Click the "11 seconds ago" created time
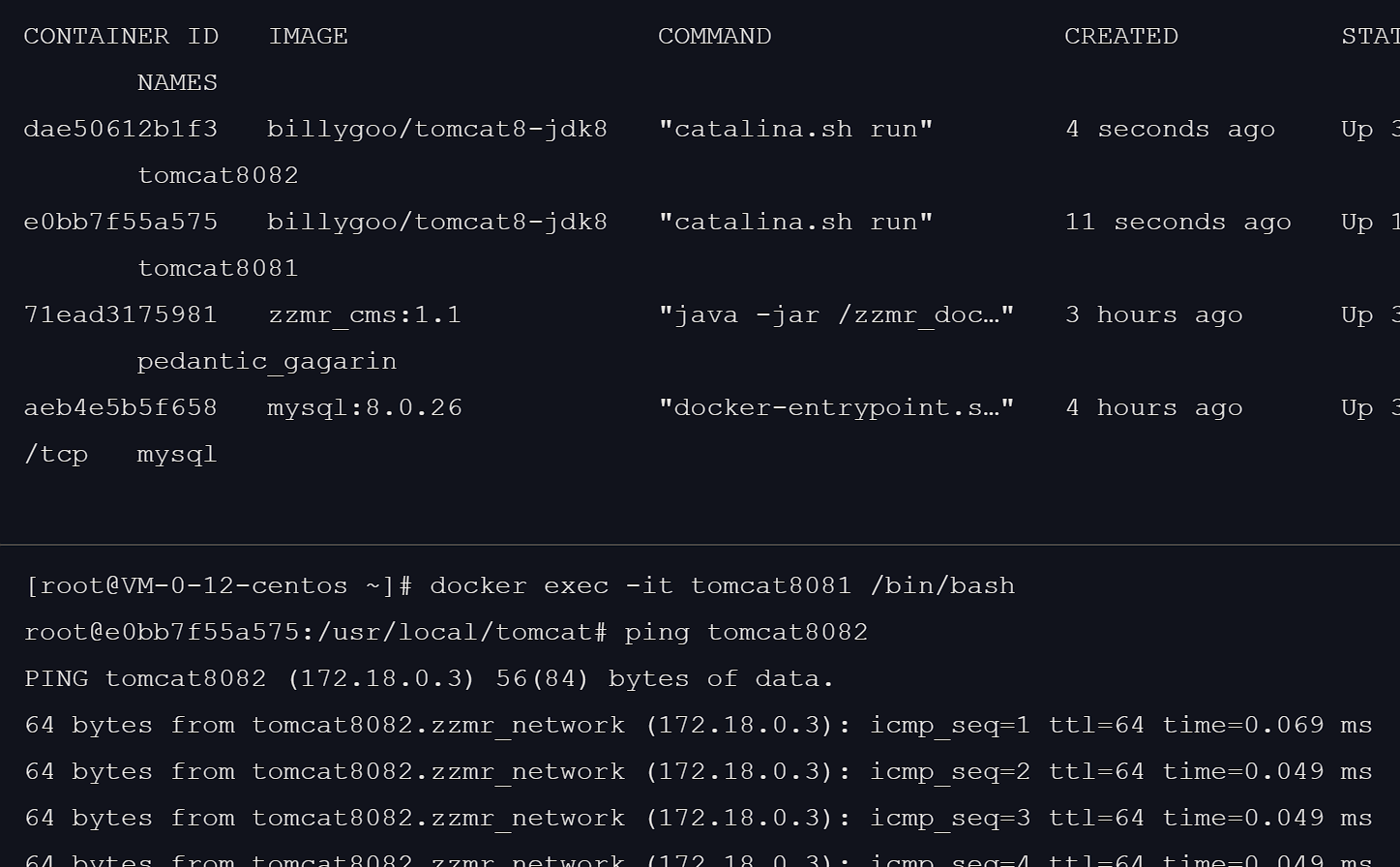The width and height of the screenshot is (1400, 867). [1177, 223]
